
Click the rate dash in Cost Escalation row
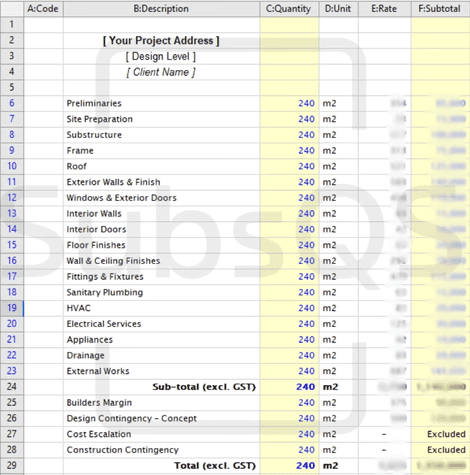pyautogui.click(x=385, y=434)
